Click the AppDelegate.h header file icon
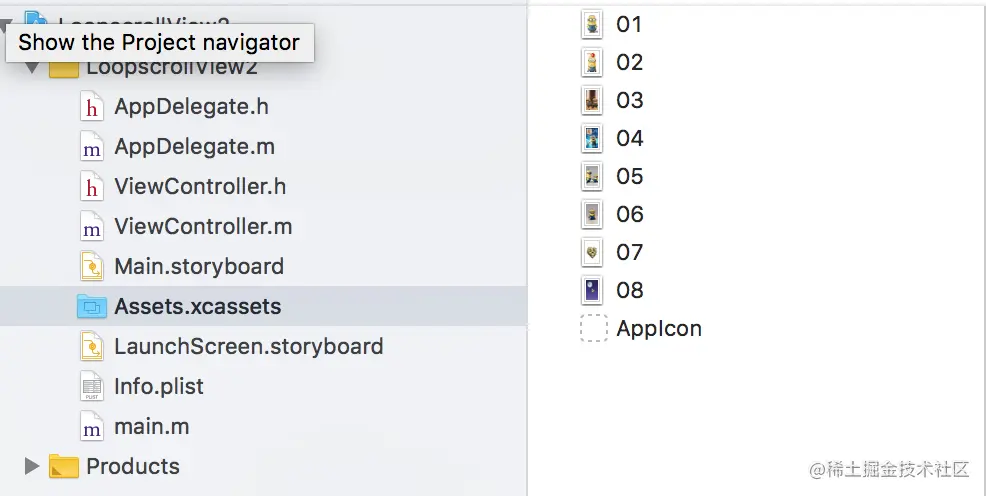The width and height of the screenshot is (986, 496). pyautogui.click(x=92, y=107)
